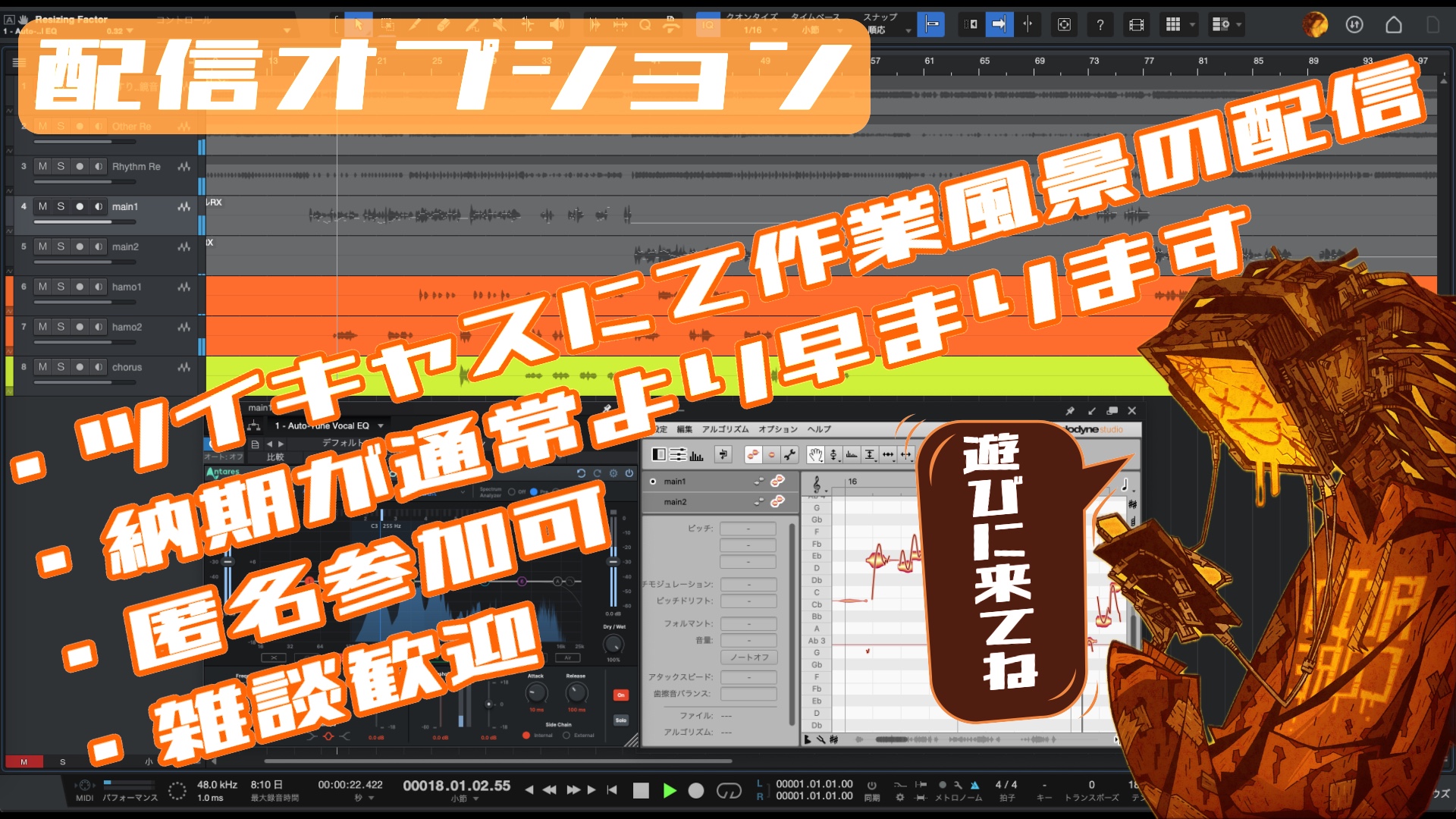The width and height of the screenshot is (1456, 819).
Task: Mute the hamo2 track
Action: (x=42, y=327)
